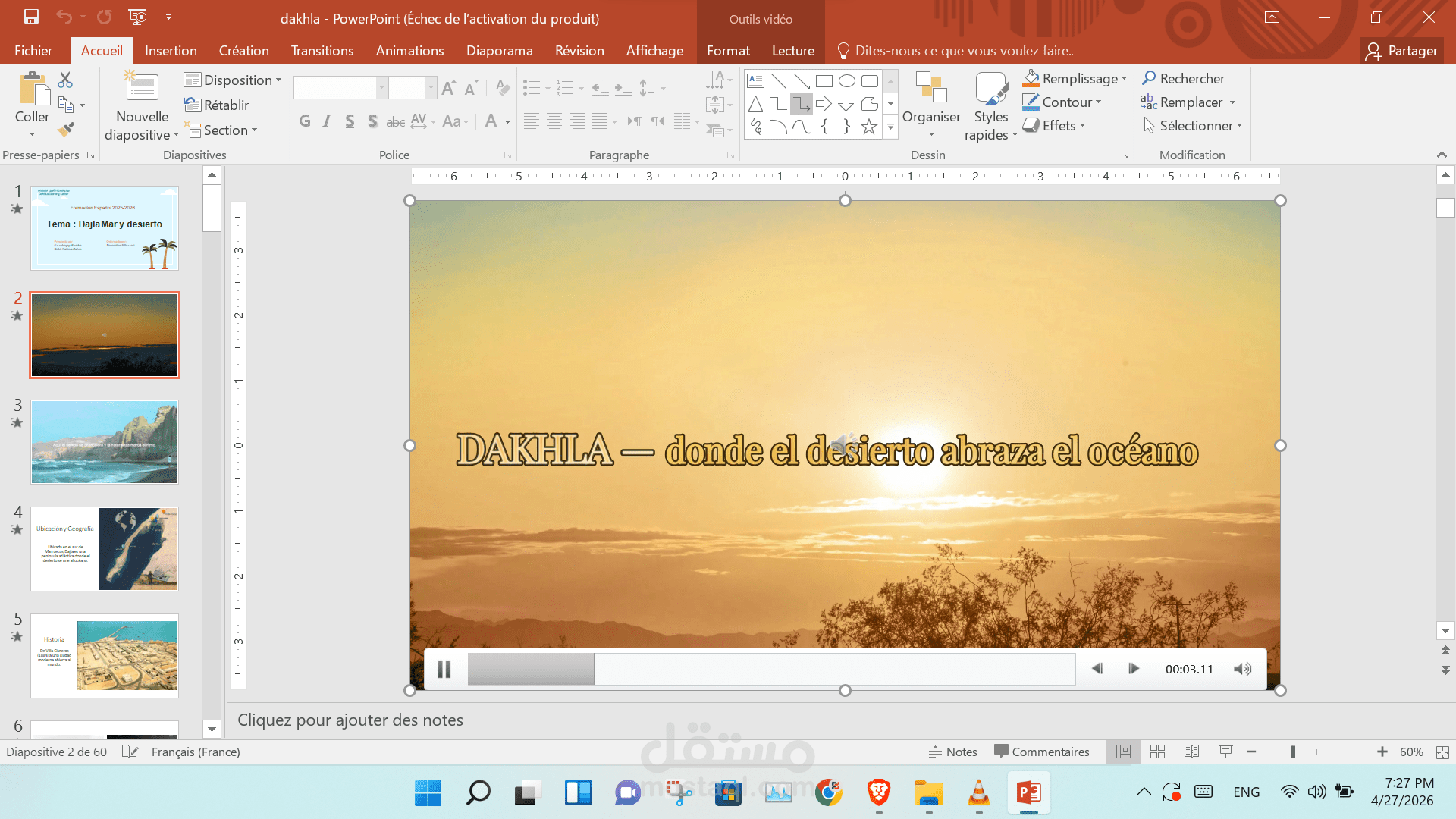Pick the five-point star shape
The width and height of the screenshot is (1456, 819).
[869, 127]
